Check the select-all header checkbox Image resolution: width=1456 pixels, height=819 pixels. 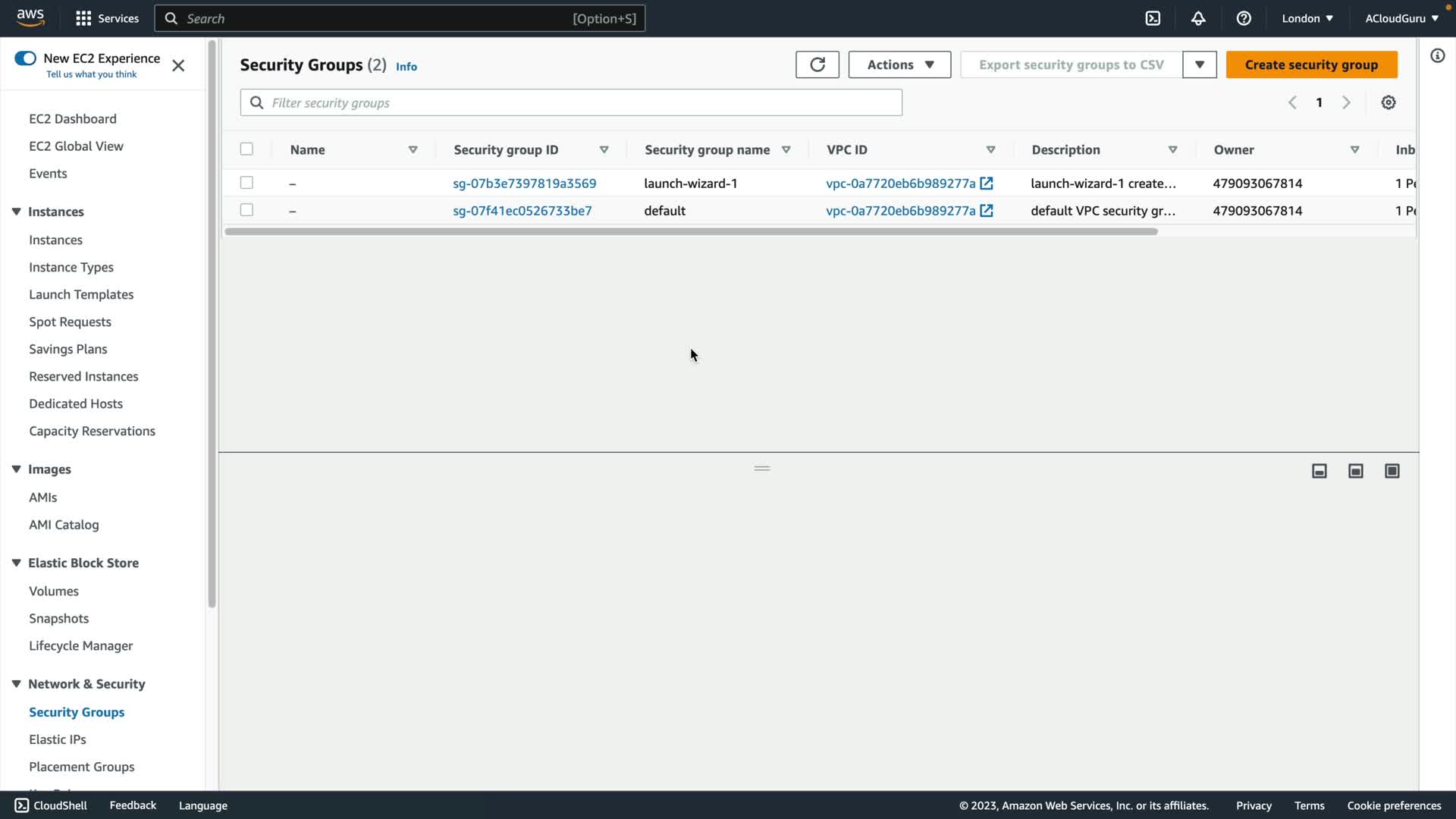coord(246,149)
